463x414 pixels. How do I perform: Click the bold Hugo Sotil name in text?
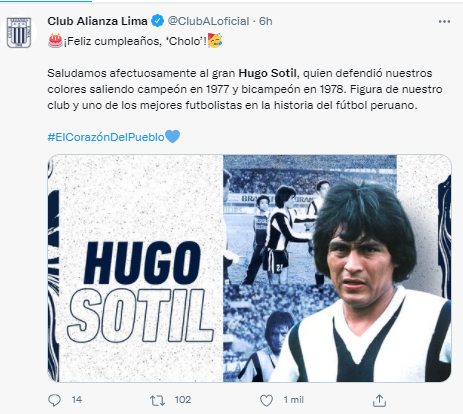point(267,73)
